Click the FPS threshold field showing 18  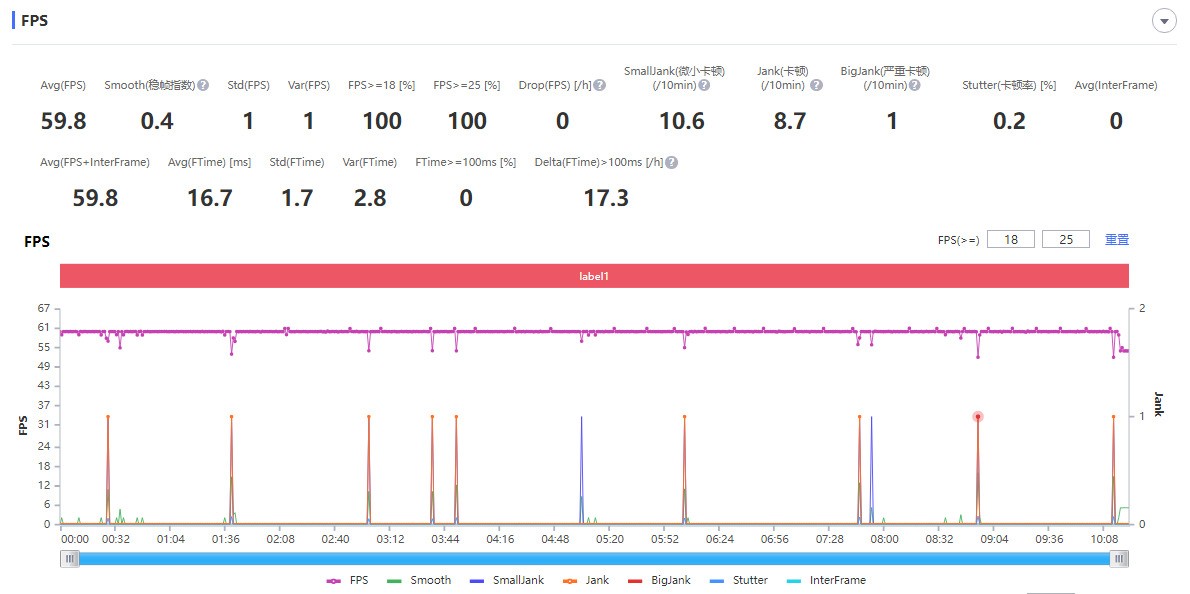(x=1010, y=240)
